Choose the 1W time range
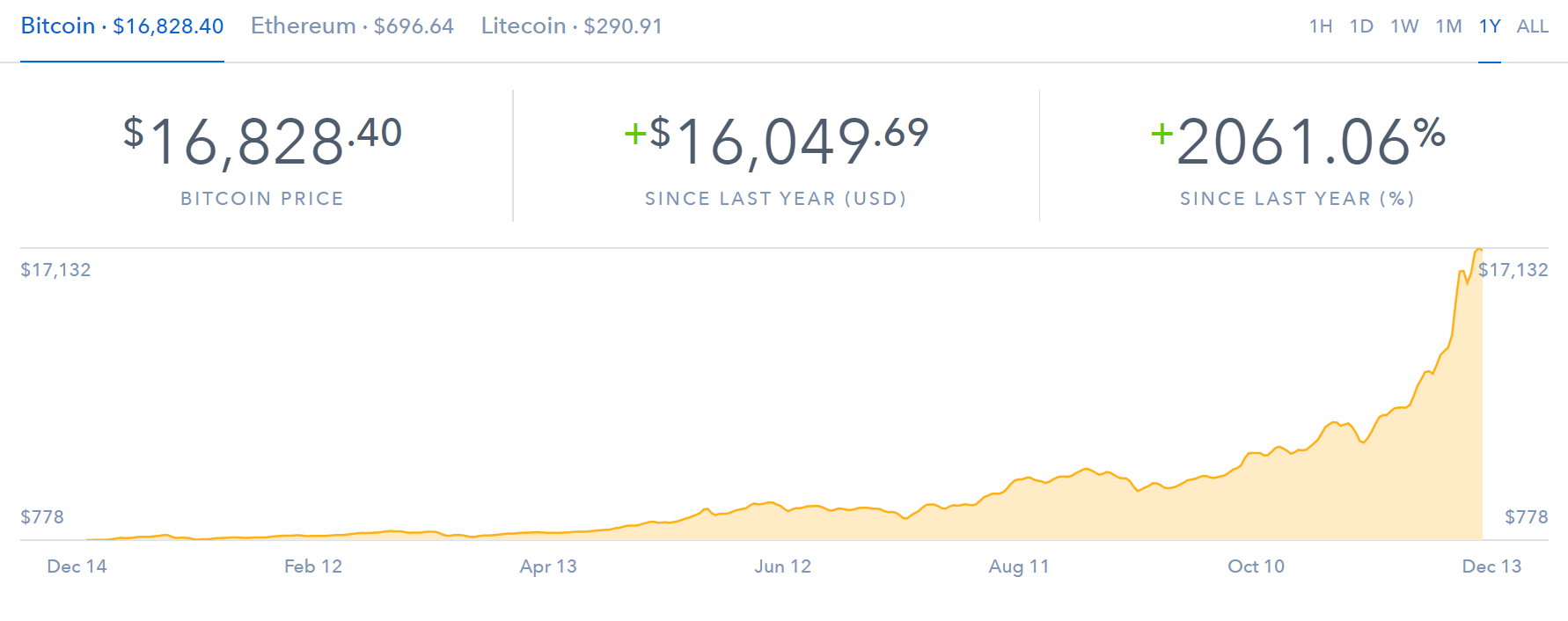The height and width of the screenshot is (621, 1568). (1404, 26)
